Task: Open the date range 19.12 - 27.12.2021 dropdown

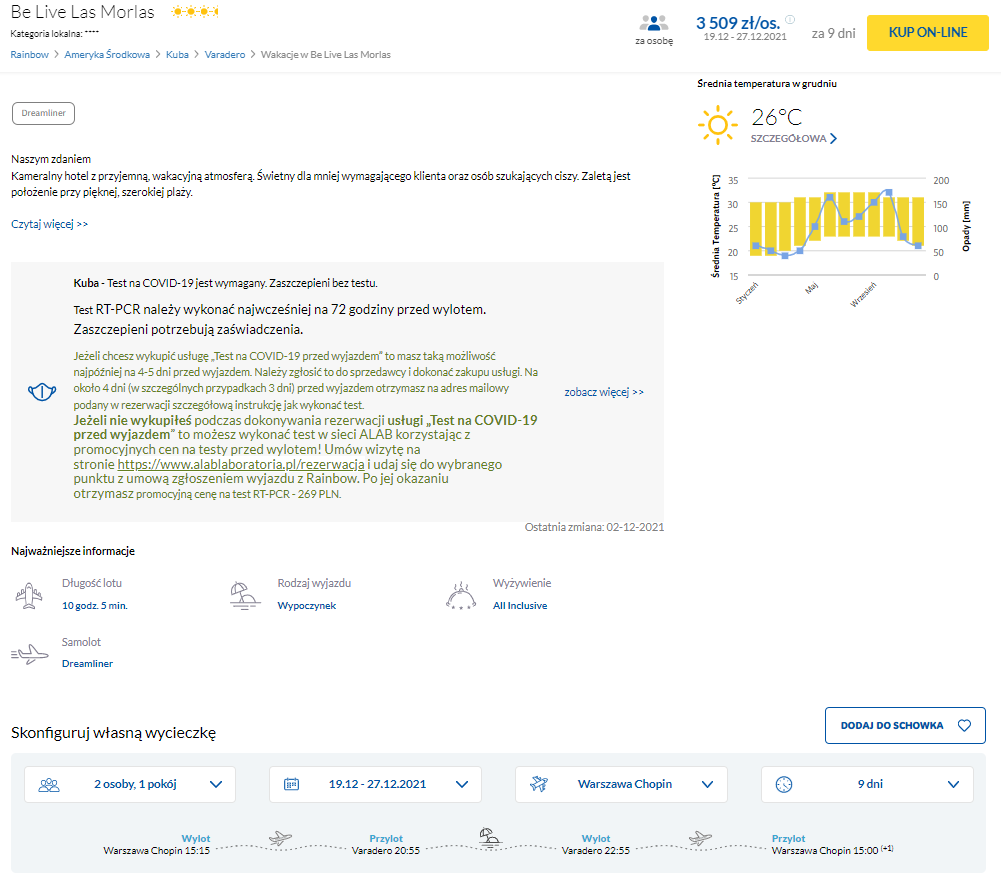Action: [x=375, y=784]
